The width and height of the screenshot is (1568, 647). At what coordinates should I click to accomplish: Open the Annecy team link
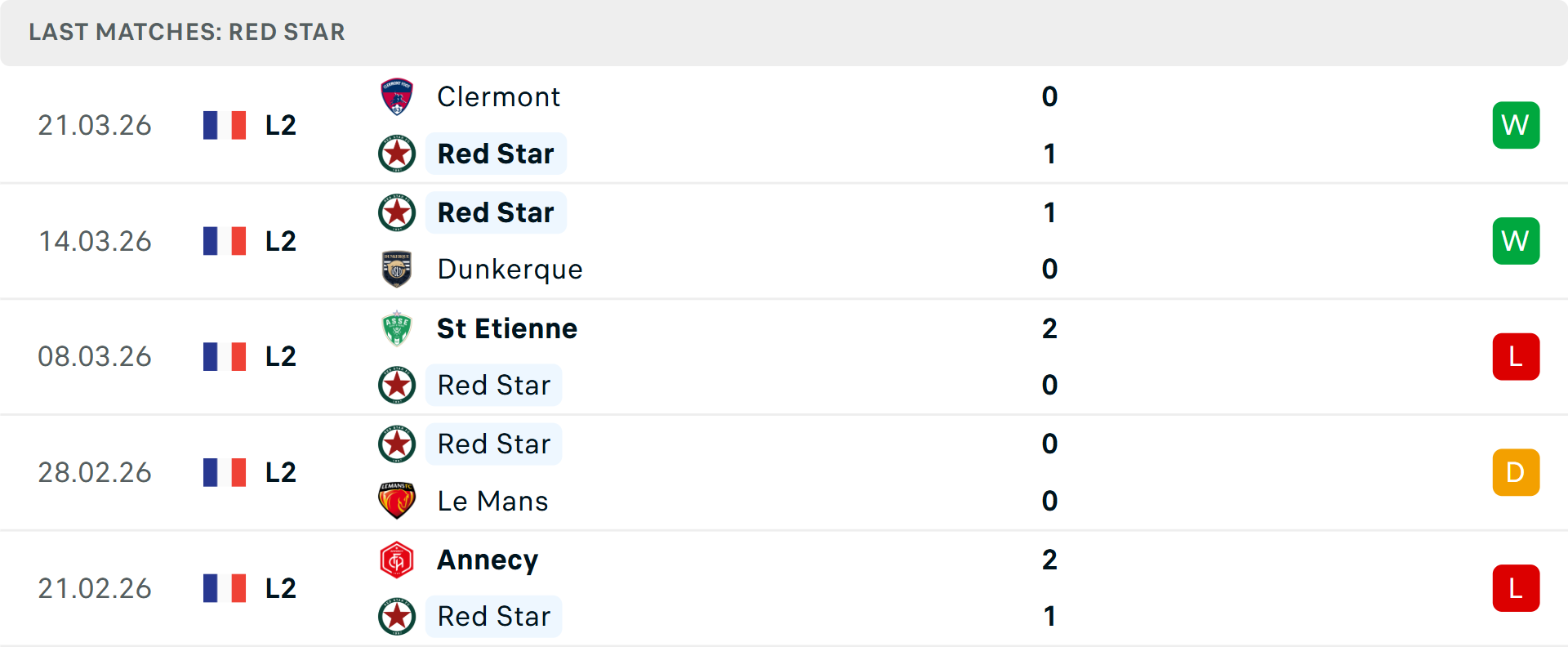[488, 560]
